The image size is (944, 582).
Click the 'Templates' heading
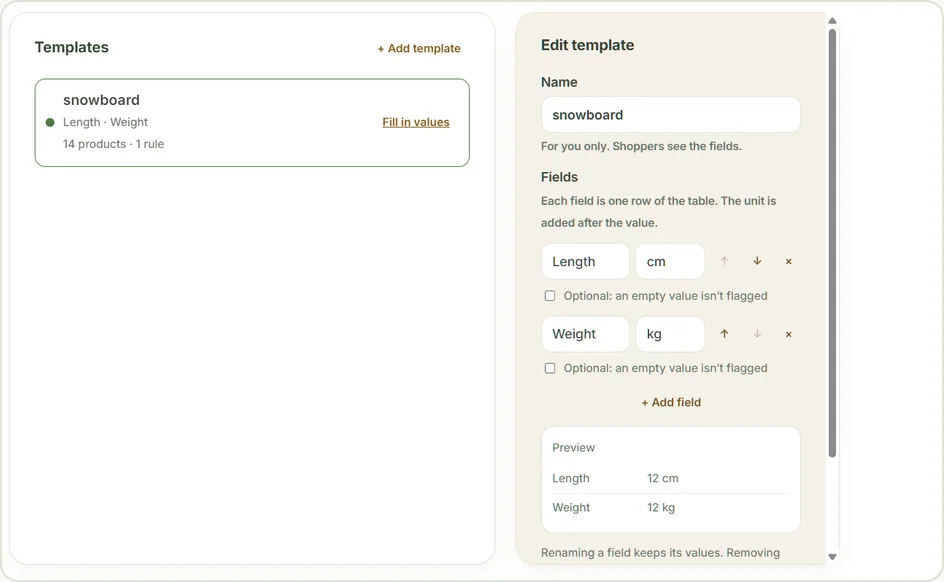71,48
